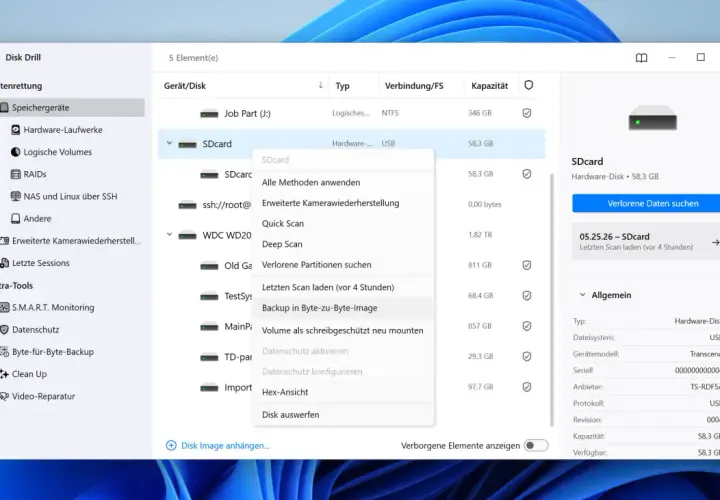Open Letzte Sessions in the sidebar
The width and height of the screenshot is (720, 500).
pos(37,263)
